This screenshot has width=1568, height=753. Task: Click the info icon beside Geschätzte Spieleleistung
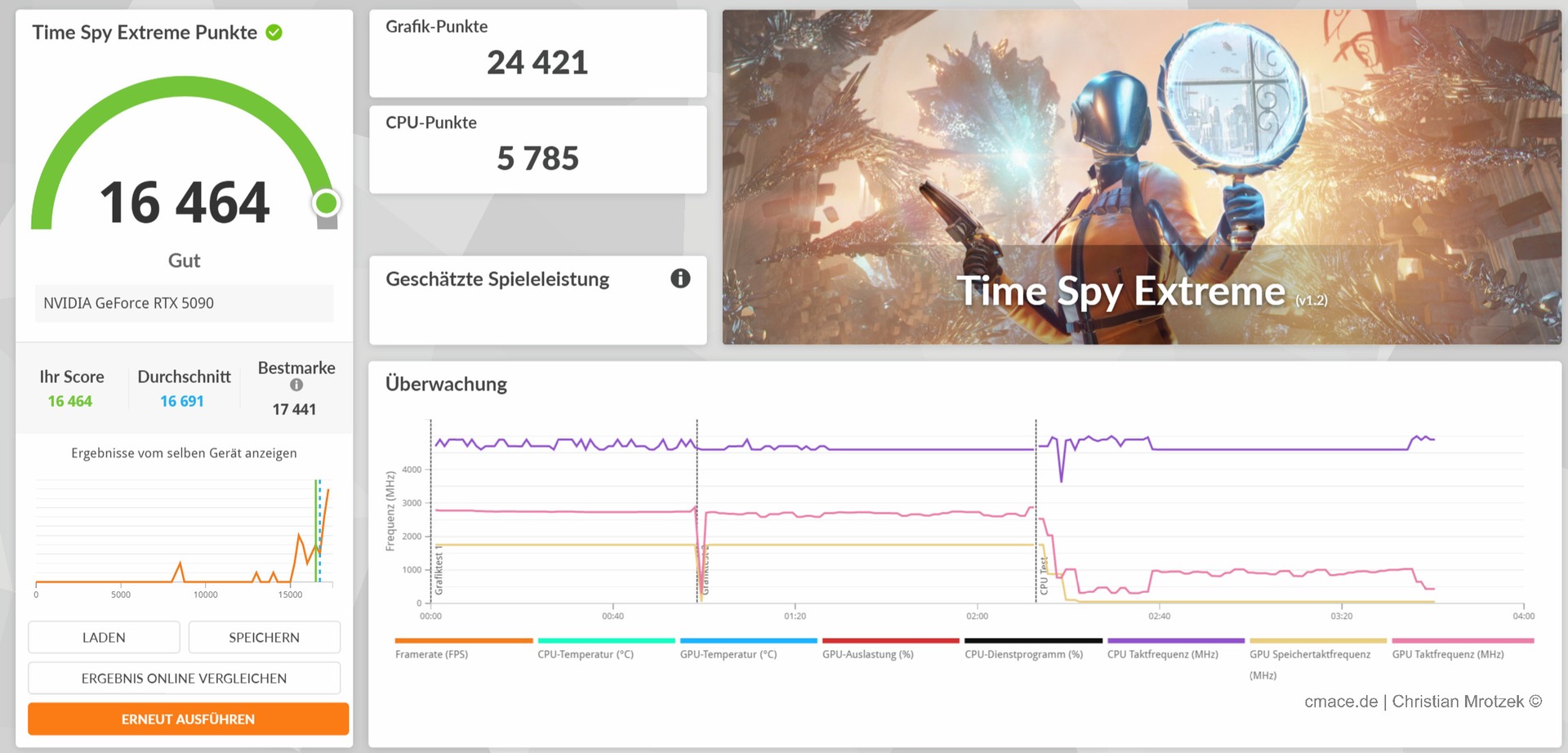tap(680, 278)
